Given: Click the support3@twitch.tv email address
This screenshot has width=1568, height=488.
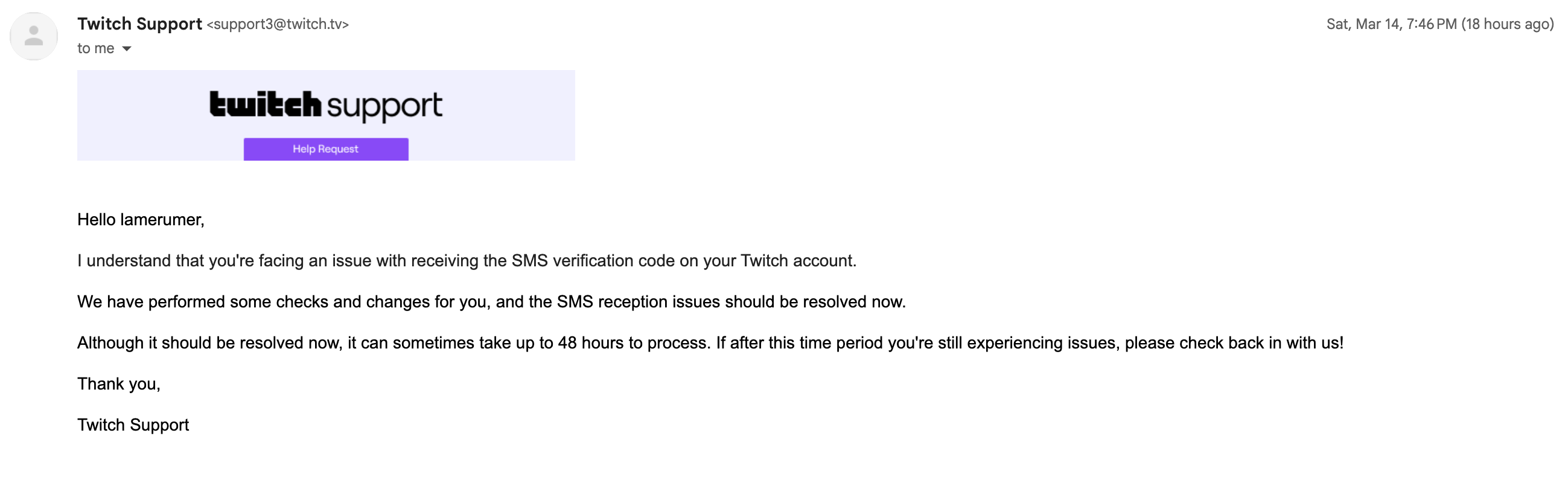Looking at the screenshot, I should (x=278, y=24).
